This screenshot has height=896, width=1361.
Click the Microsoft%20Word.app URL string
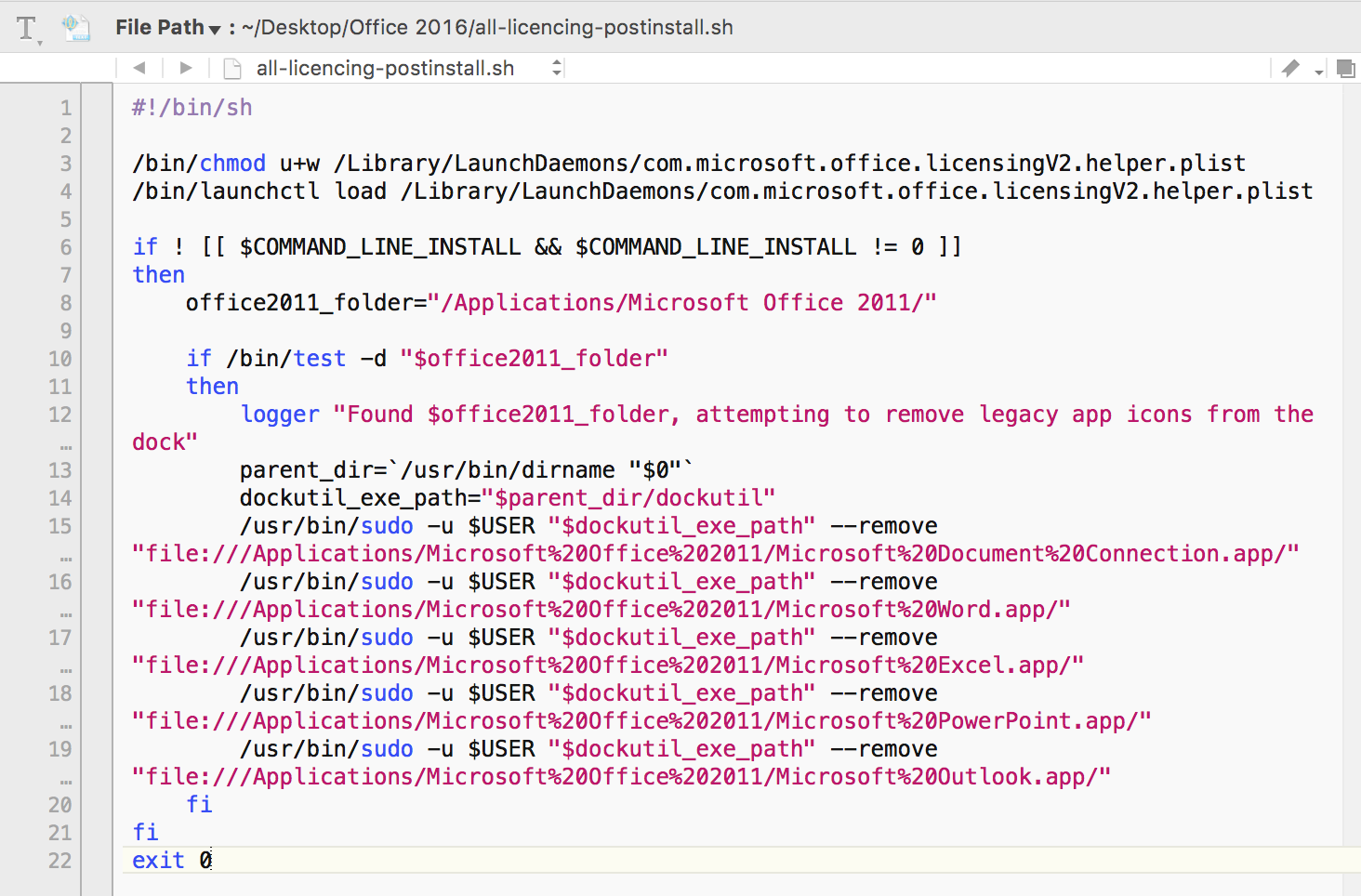pyautogui.click(x=601, y=610)
